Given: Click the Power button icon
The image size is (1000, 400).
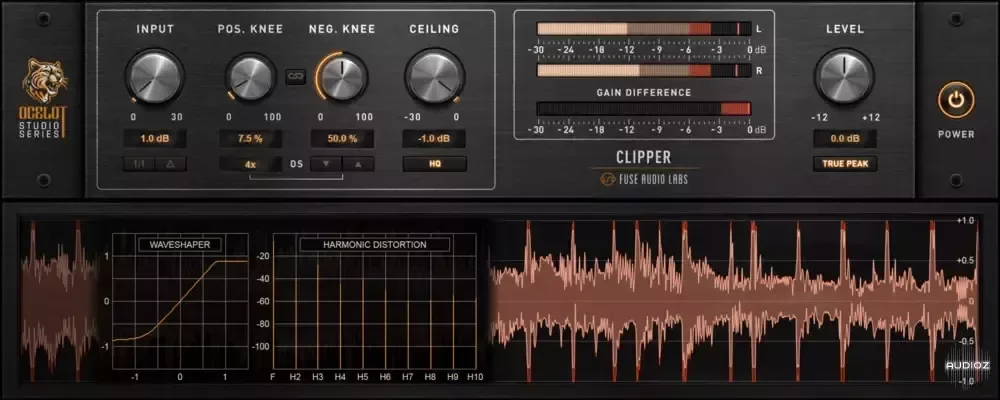Looking at the screenshot, I should point(955,100).
